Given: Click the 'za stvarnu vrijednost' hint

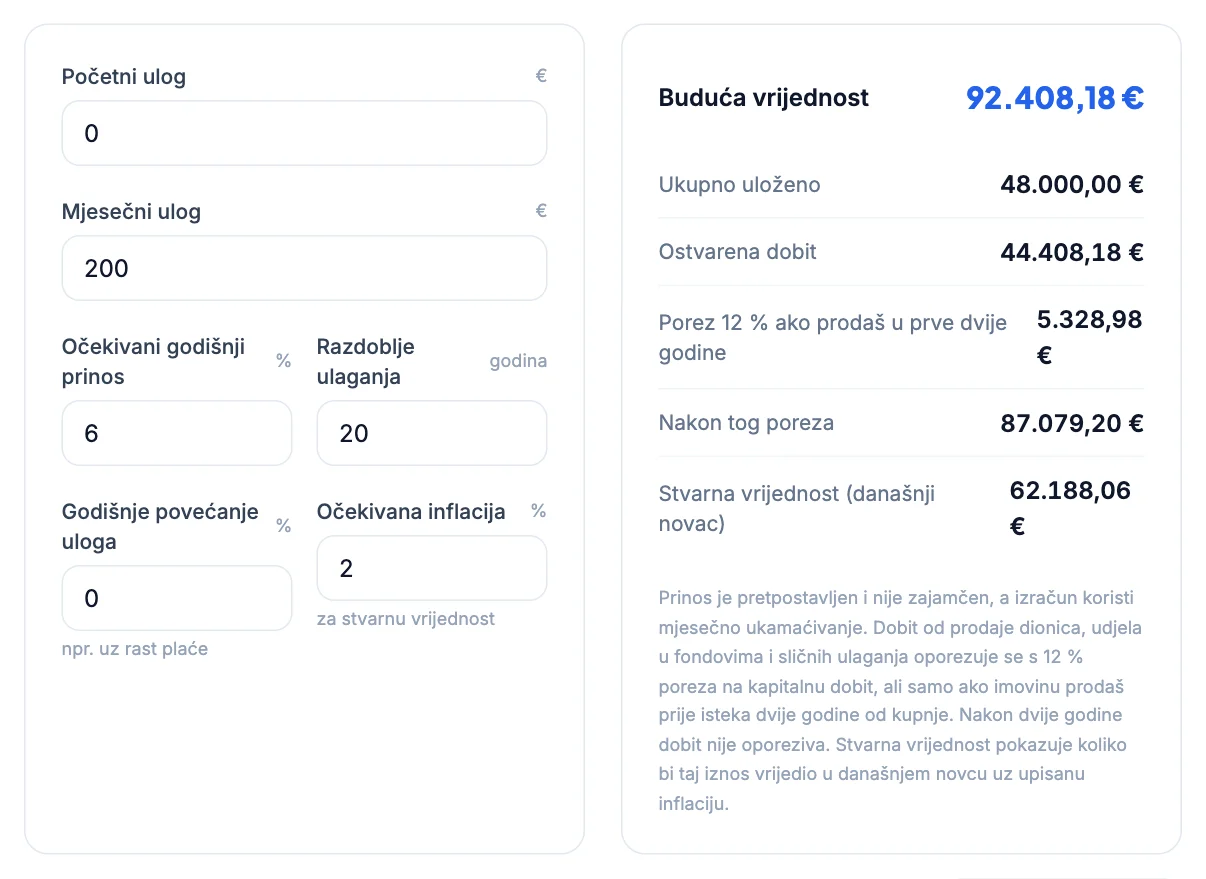Looking at the screenshot, I should click(406, 619).
